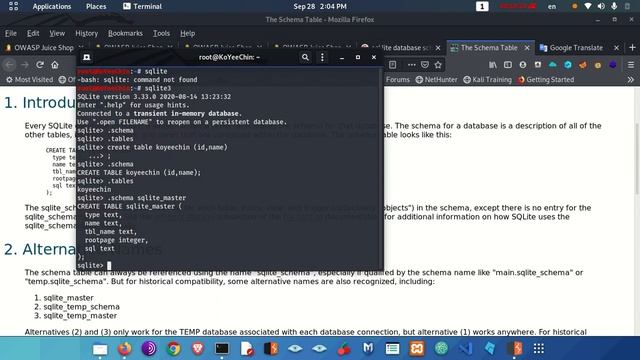Show all applications grid in dock

pos(539,348)
